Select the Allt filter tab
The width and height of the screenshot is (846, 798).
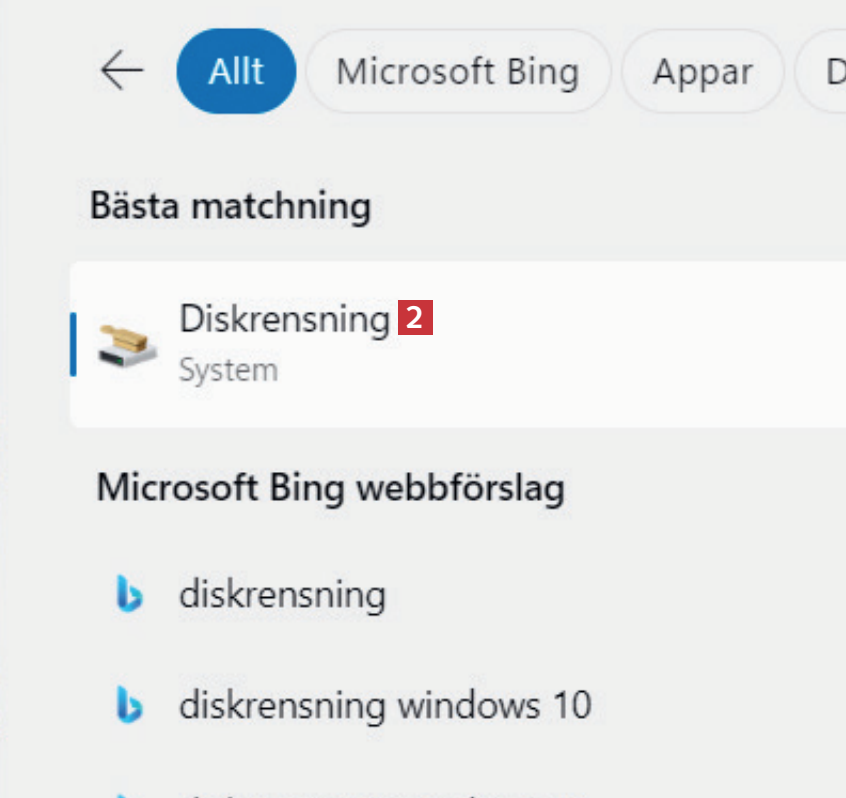coord(236,72)
